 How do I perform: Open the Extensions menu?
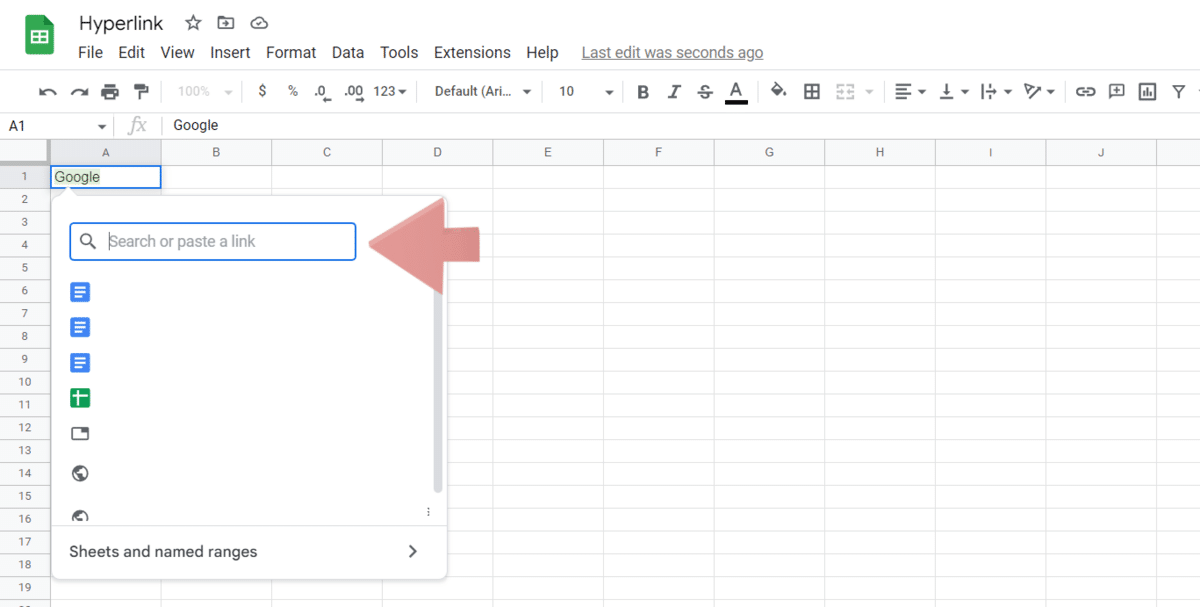coord(472,52)
